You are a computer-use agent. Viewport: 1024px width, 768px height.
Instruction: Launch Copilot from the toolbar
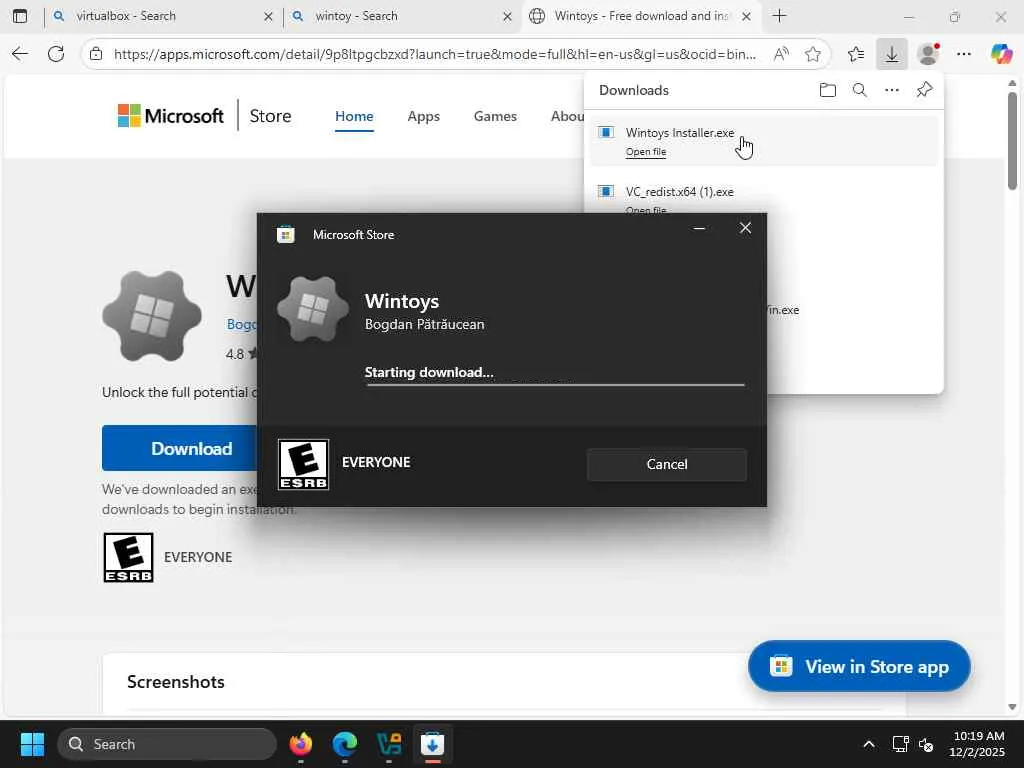(x=1000, y=54)
